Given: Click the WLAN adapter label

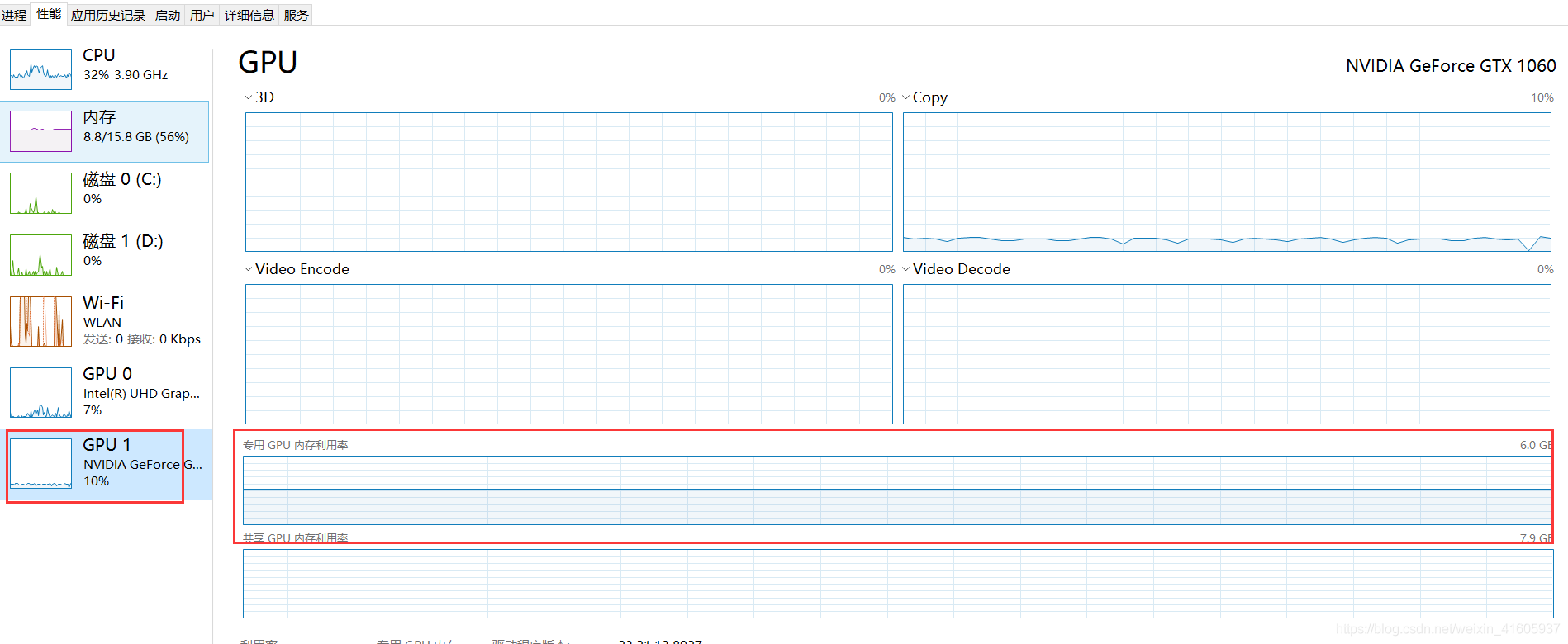Looking at the screenshot, I should pos(102,322).
